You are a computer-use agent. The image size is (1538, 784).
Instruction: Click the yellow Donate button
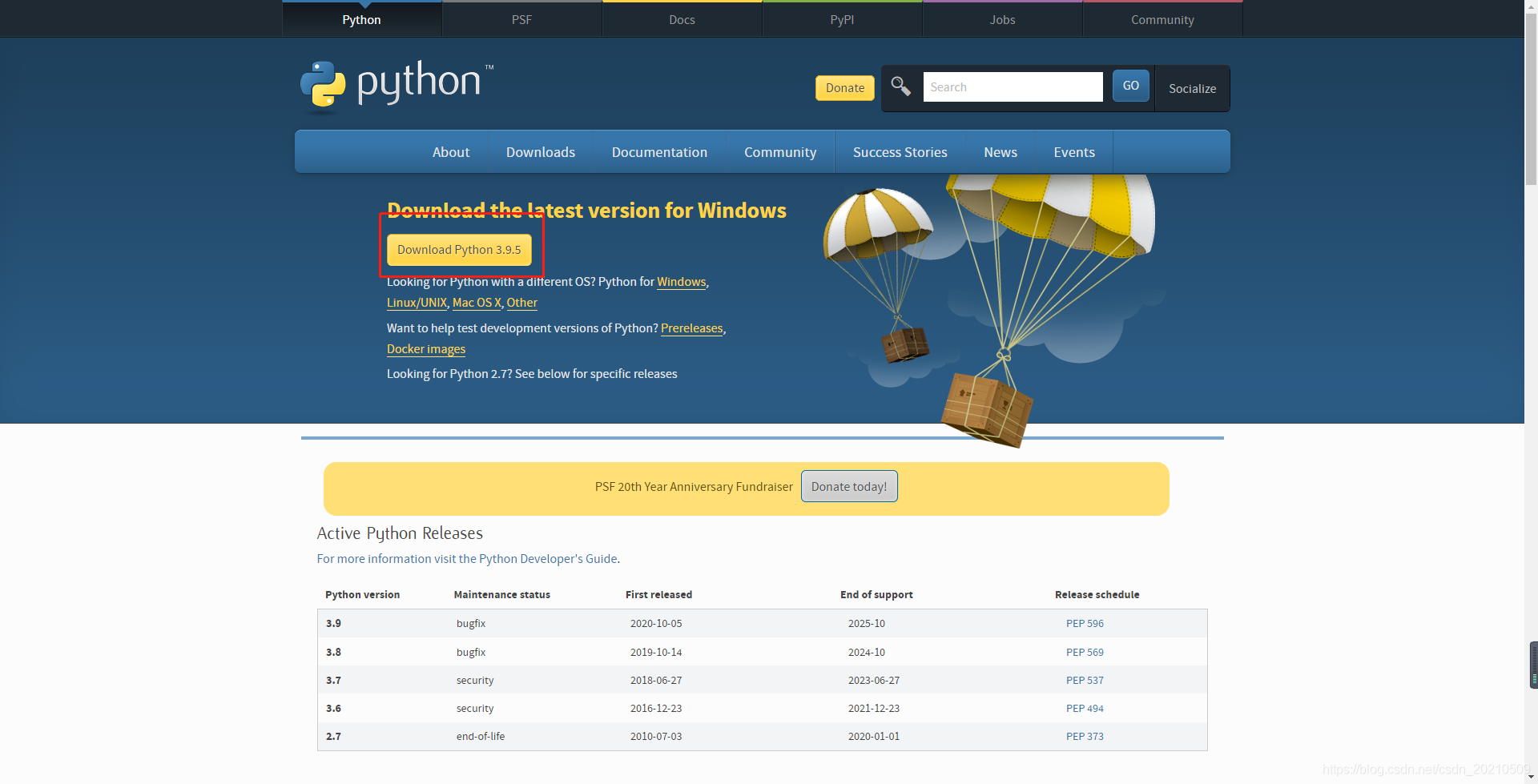tap(845, 88)
